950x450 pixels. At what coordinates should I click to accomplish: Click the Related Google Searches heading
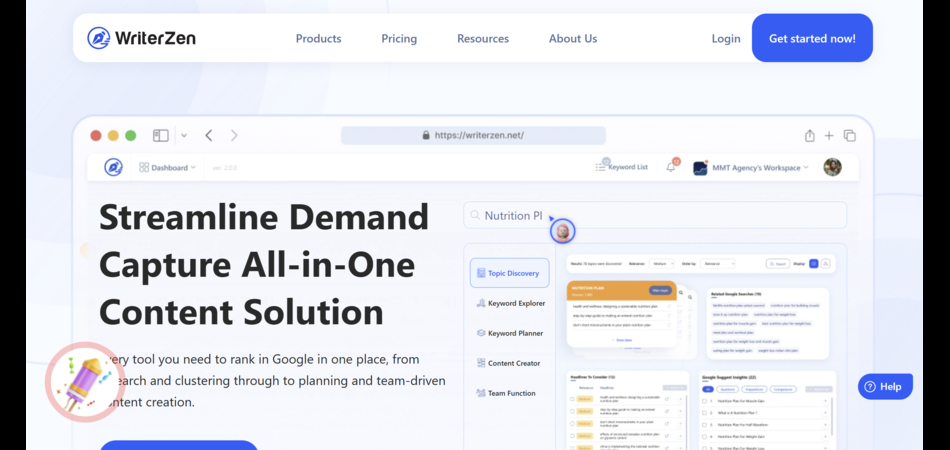click(x=737, y=294)
